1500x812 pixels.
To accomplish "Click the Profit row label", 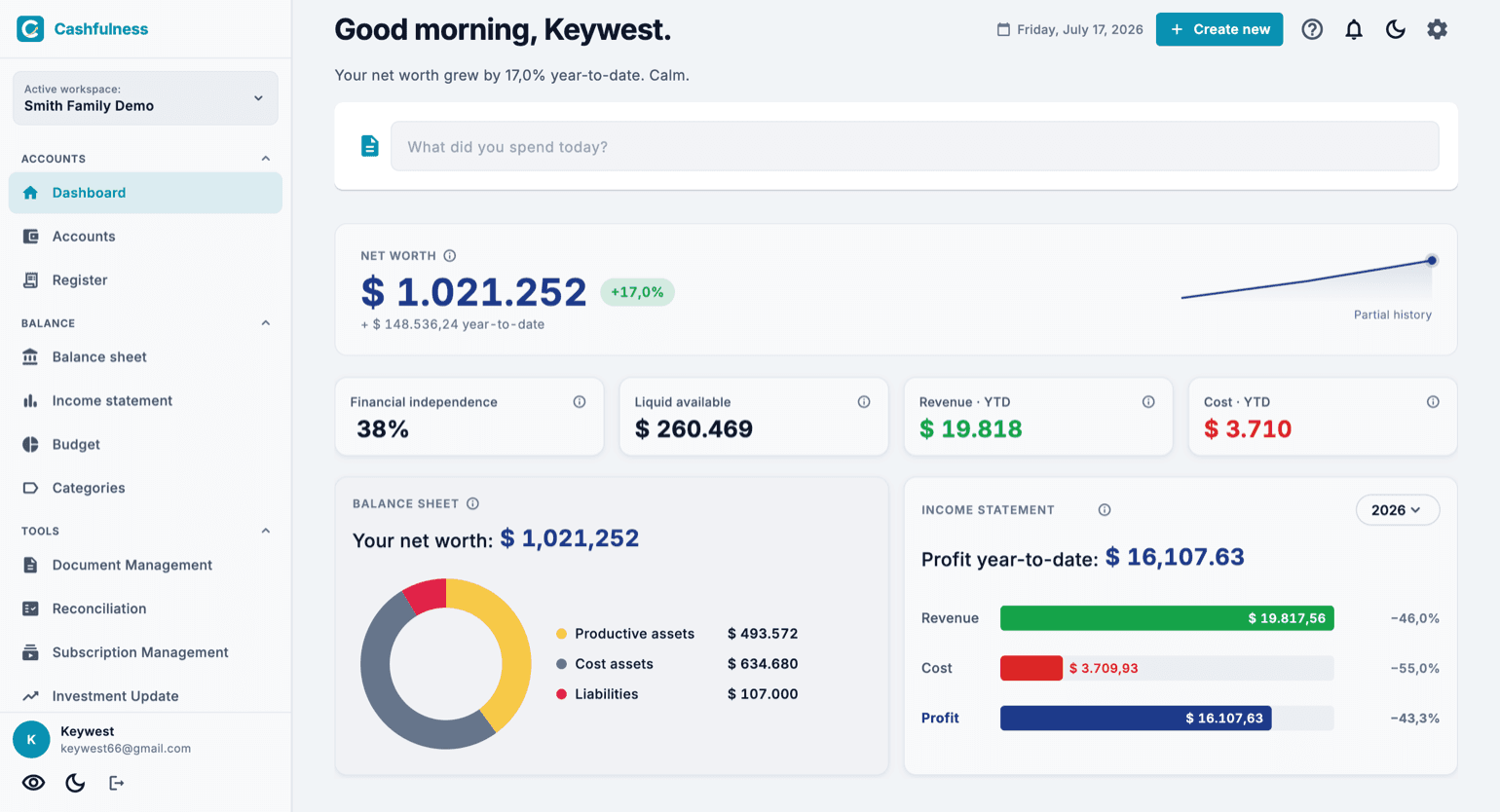I will pos(940,718).
